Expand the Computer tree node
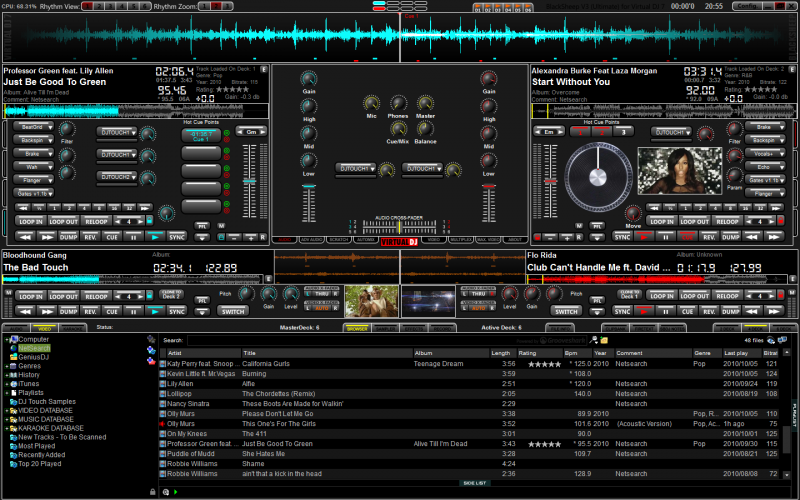The width and height of the screenshot is (800, 500). (x=7, y=339)
